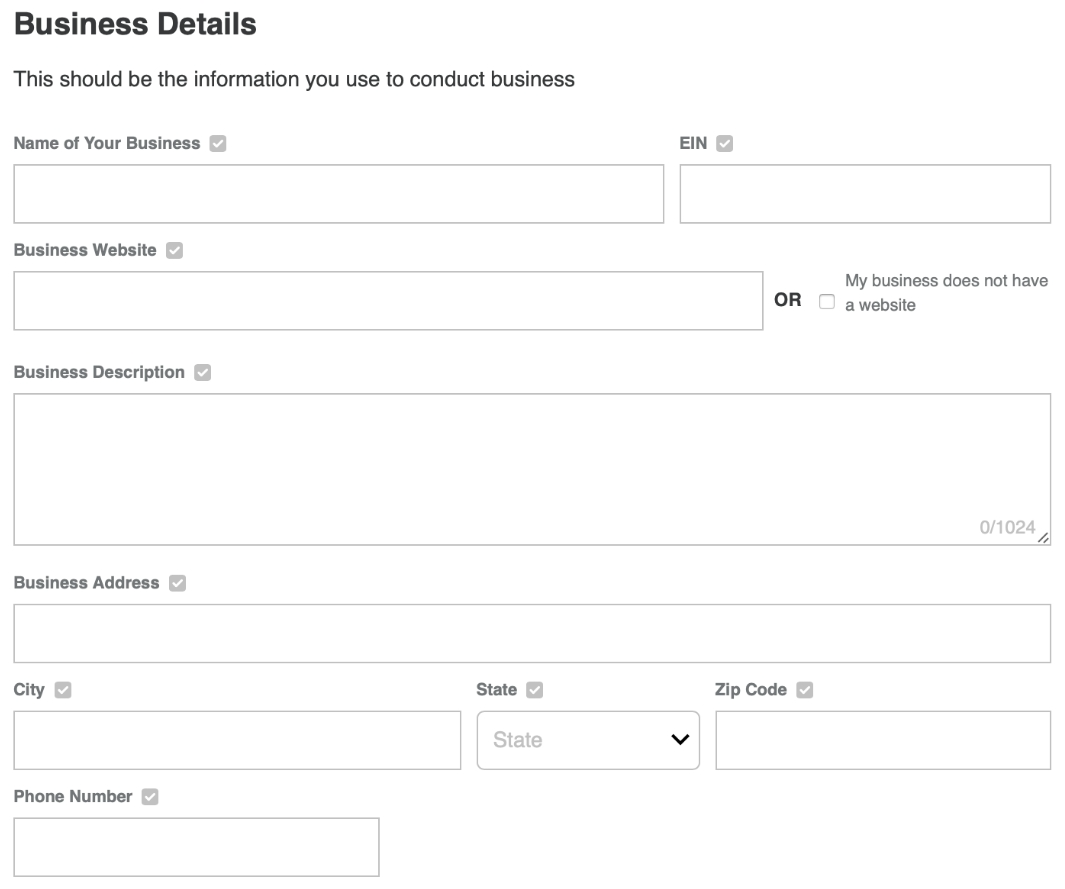Screen dimensions: 1065x889
Task: Select the Zip Code input box
Action: click(x=882, y=740)
